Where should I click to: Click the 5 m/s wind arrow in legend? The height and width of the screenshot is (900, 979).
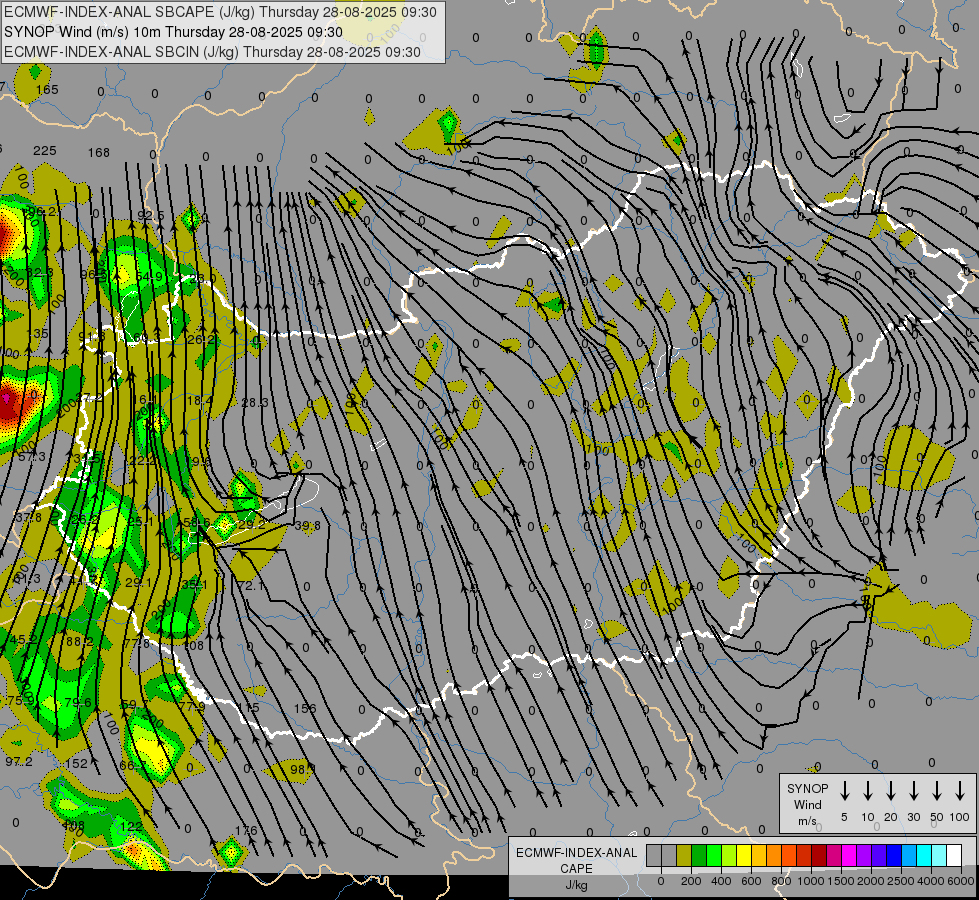pyautogui.click(x=844, y=791)
